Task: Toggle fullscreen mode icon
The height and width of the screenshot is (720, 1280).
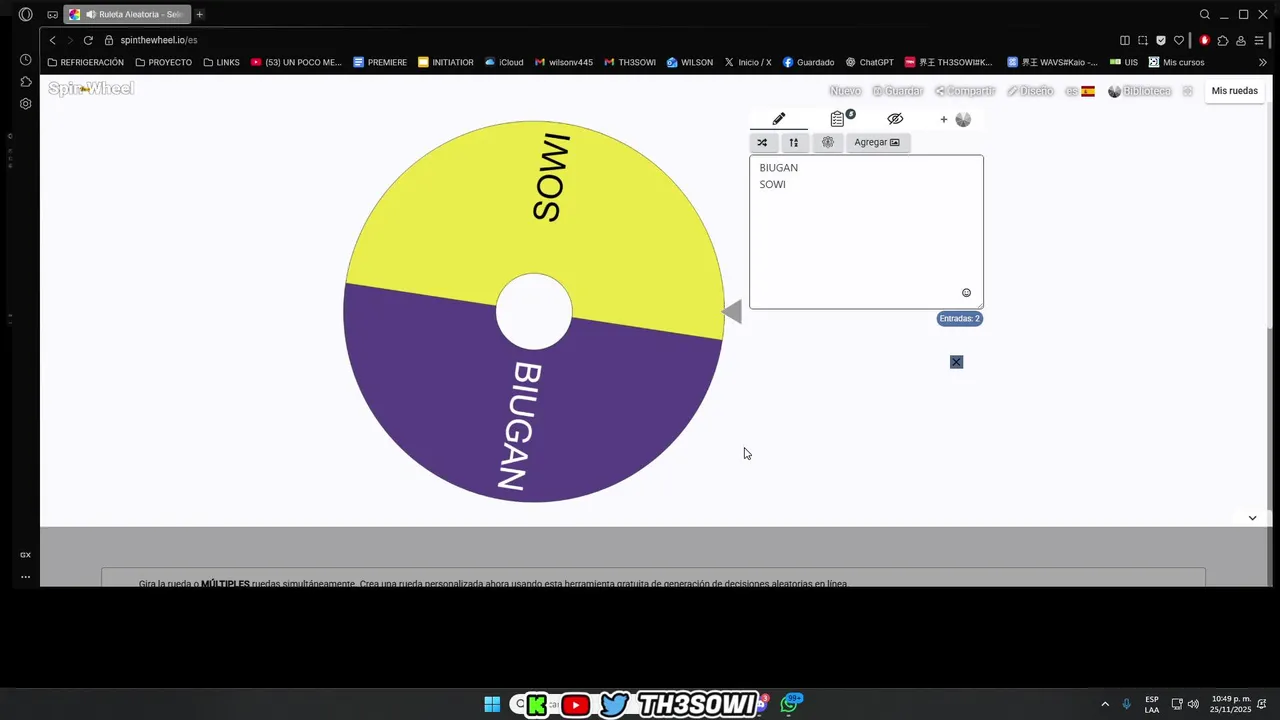Action: click(1187, 91)
